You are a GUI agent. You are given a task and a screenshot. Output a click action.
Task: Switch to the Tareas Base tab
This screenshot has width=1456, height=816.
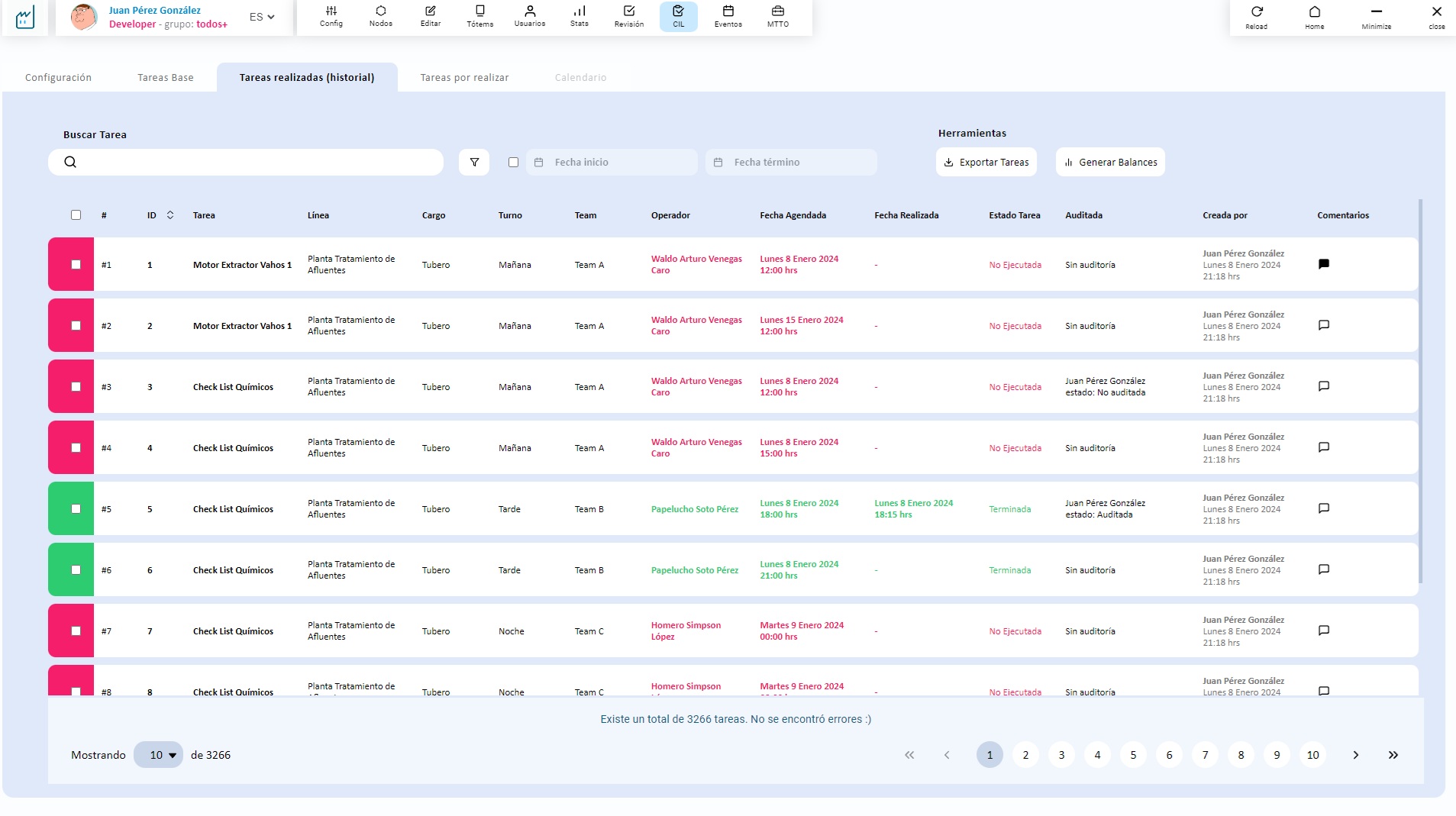[x=166, y=77]
